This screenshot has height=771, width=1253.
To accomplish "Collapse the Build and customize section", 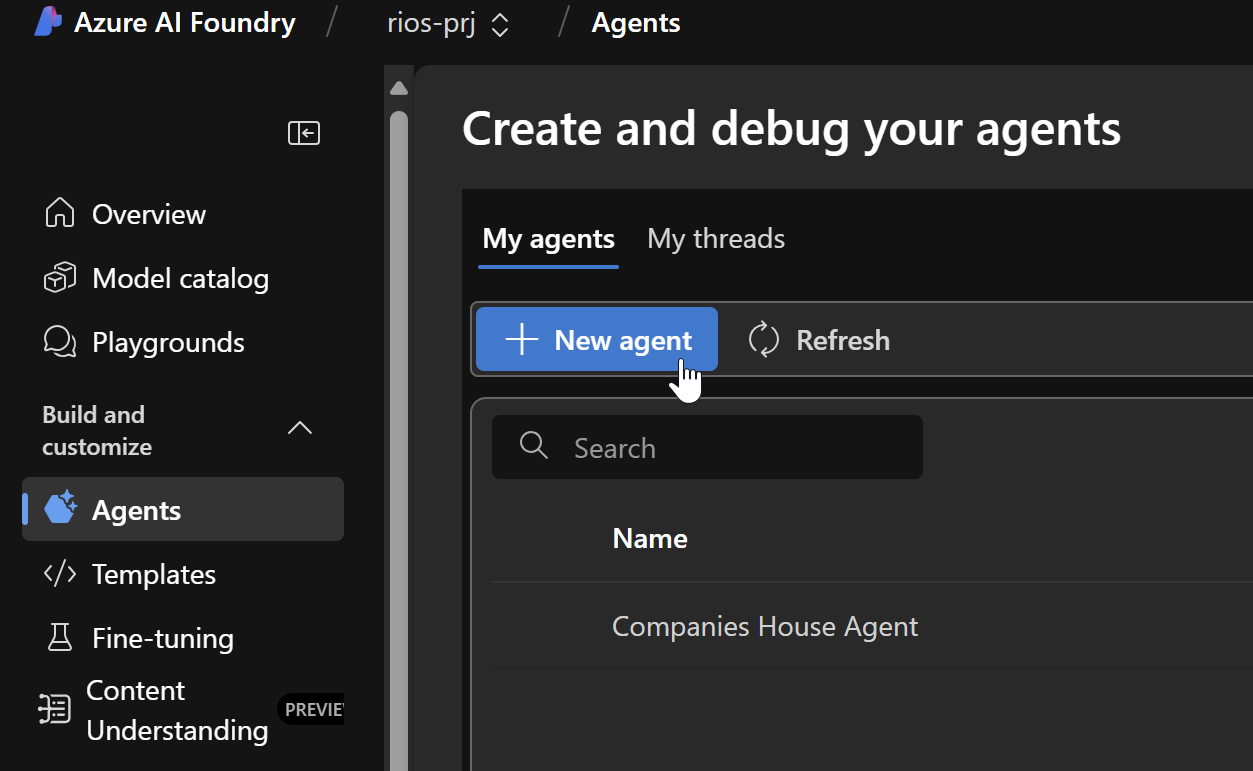I will (x=300, y=428).
